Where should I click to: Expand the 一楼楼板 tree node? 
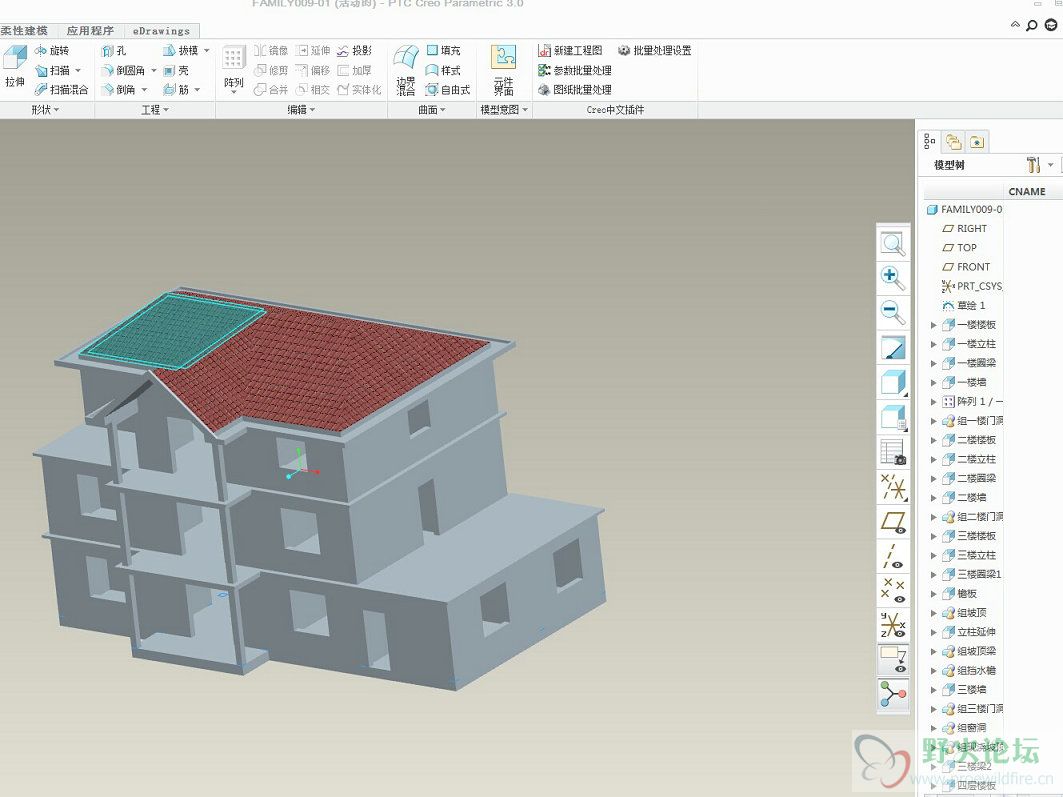point(934,325)
